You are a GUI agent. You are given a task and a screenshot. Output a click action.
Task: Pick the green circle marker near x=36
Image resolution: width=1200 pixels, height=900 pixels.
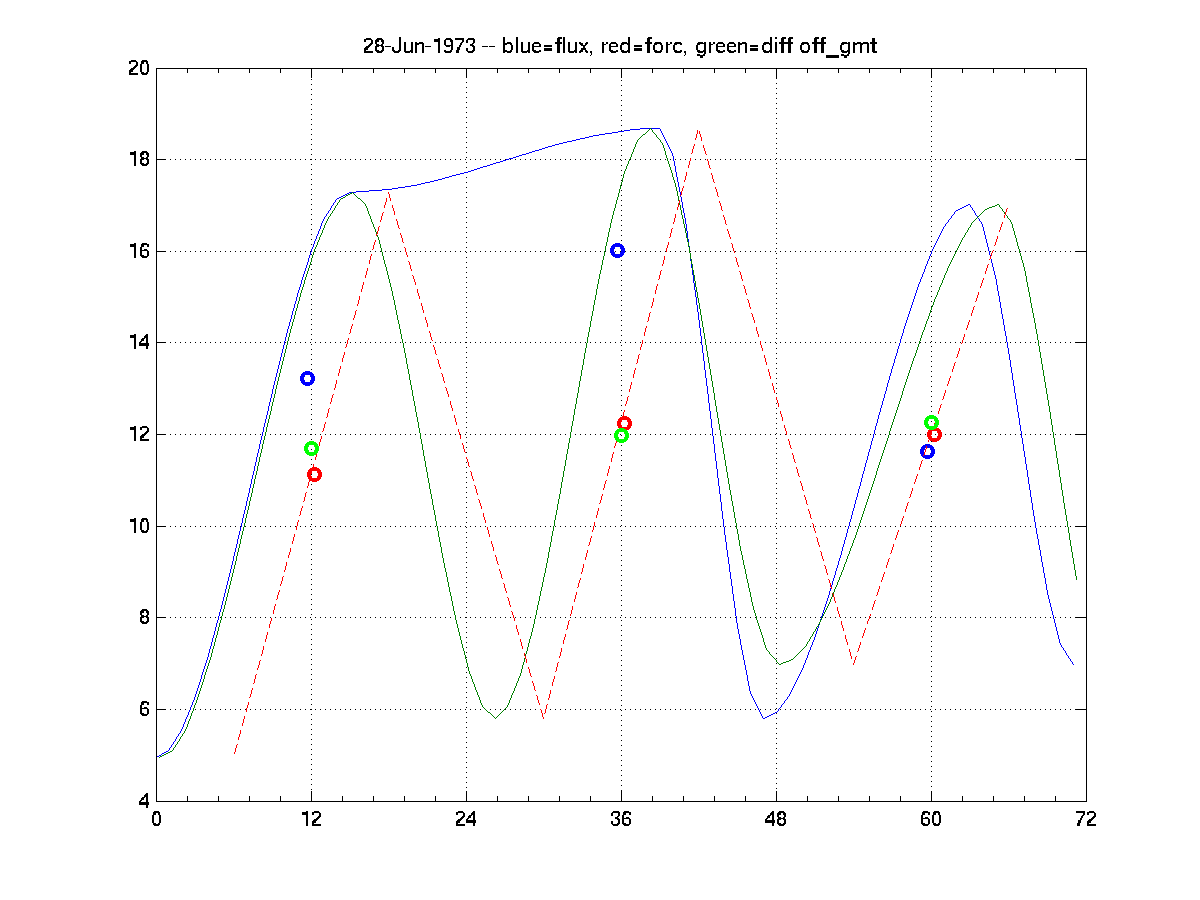coord(621,435)
